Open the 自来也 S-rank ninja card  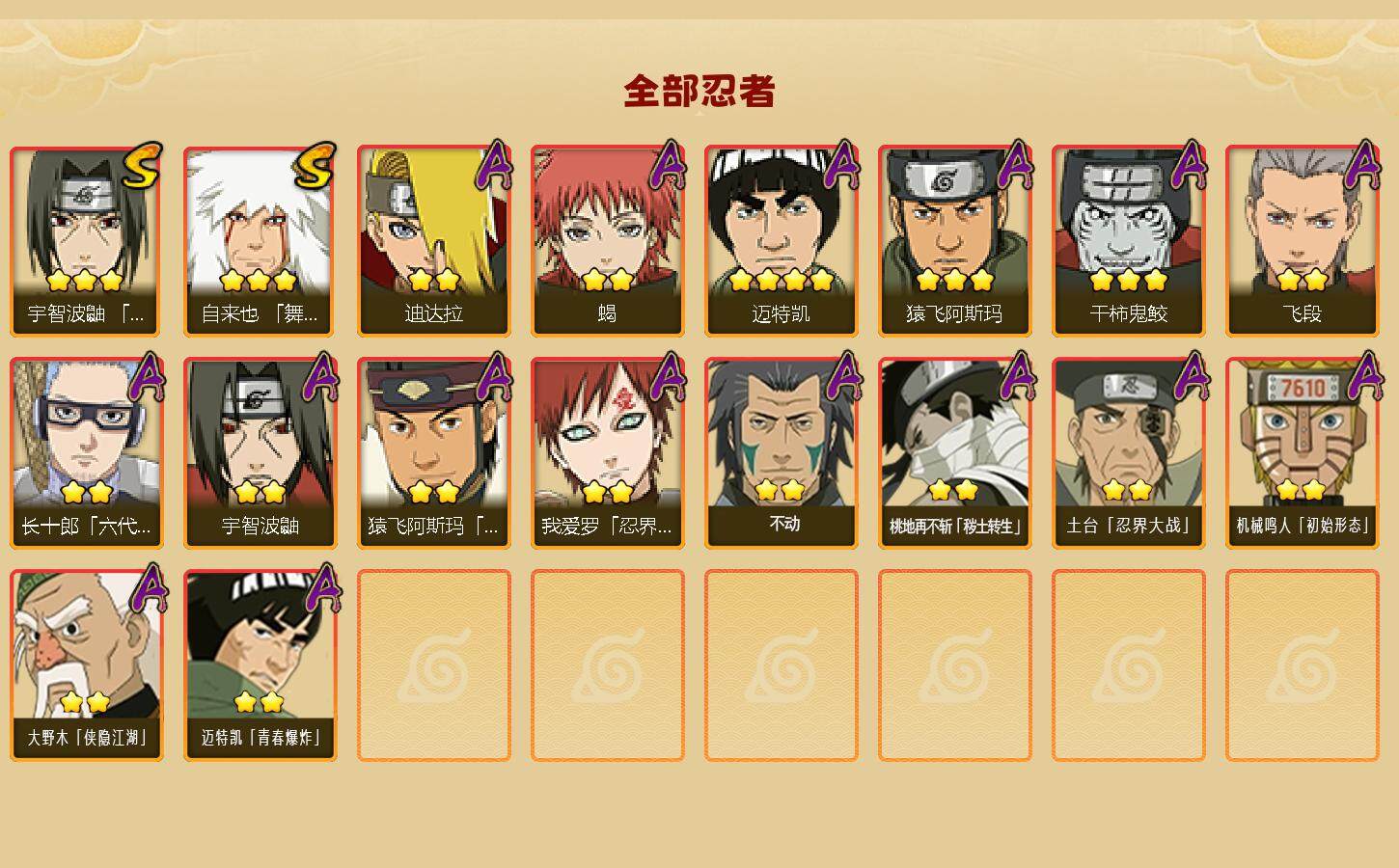point(261,241)
